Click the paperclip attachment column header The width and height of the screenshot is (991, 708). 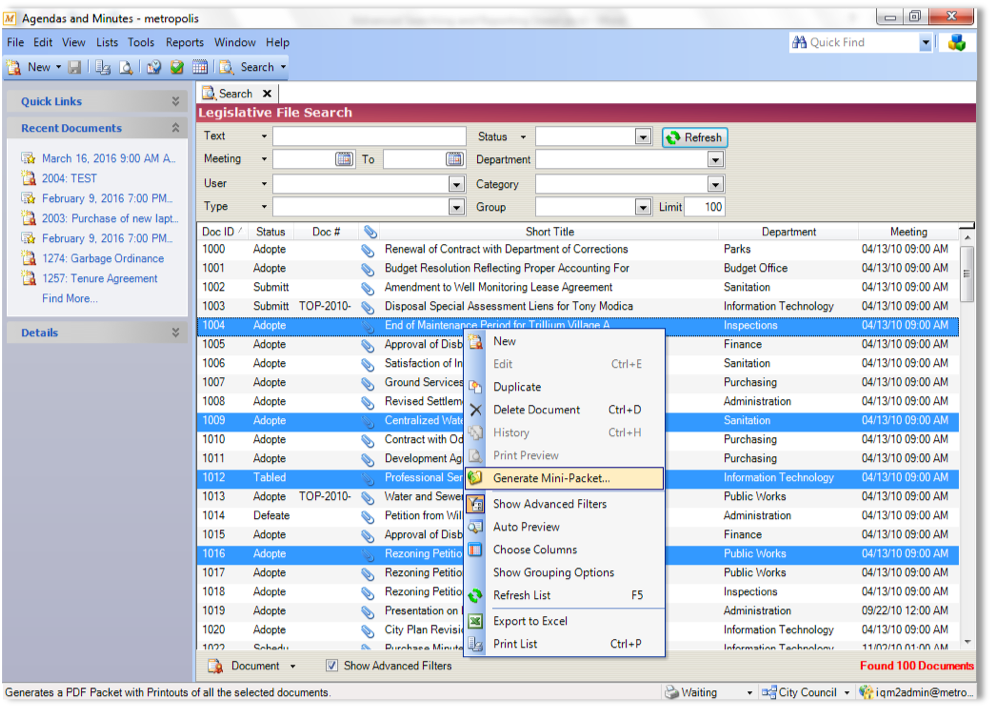point(370,232)
